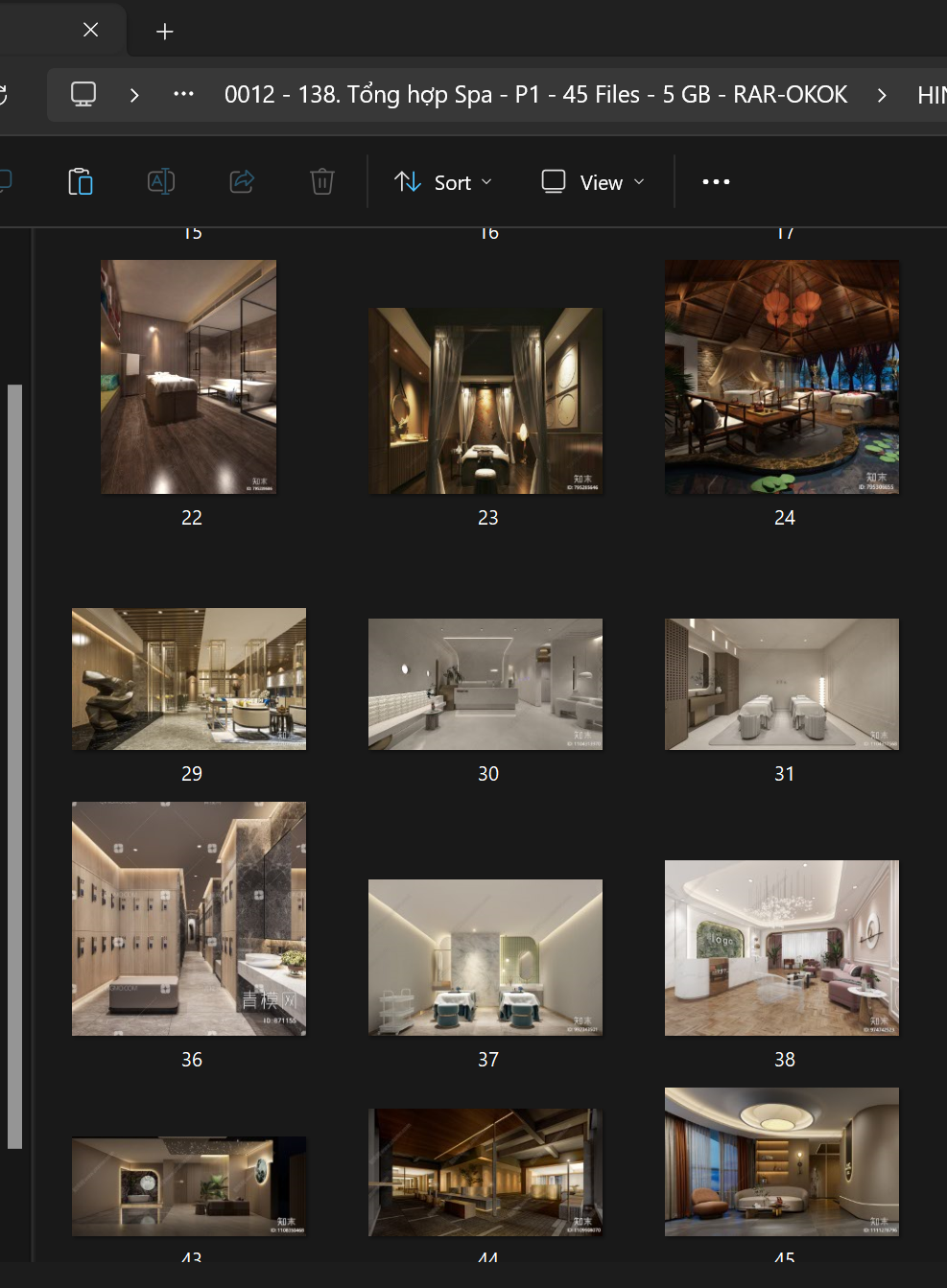This screenshot has height=1288, width=947.
Task: Click file name label 37
Action: click(x=488, y=1060)
